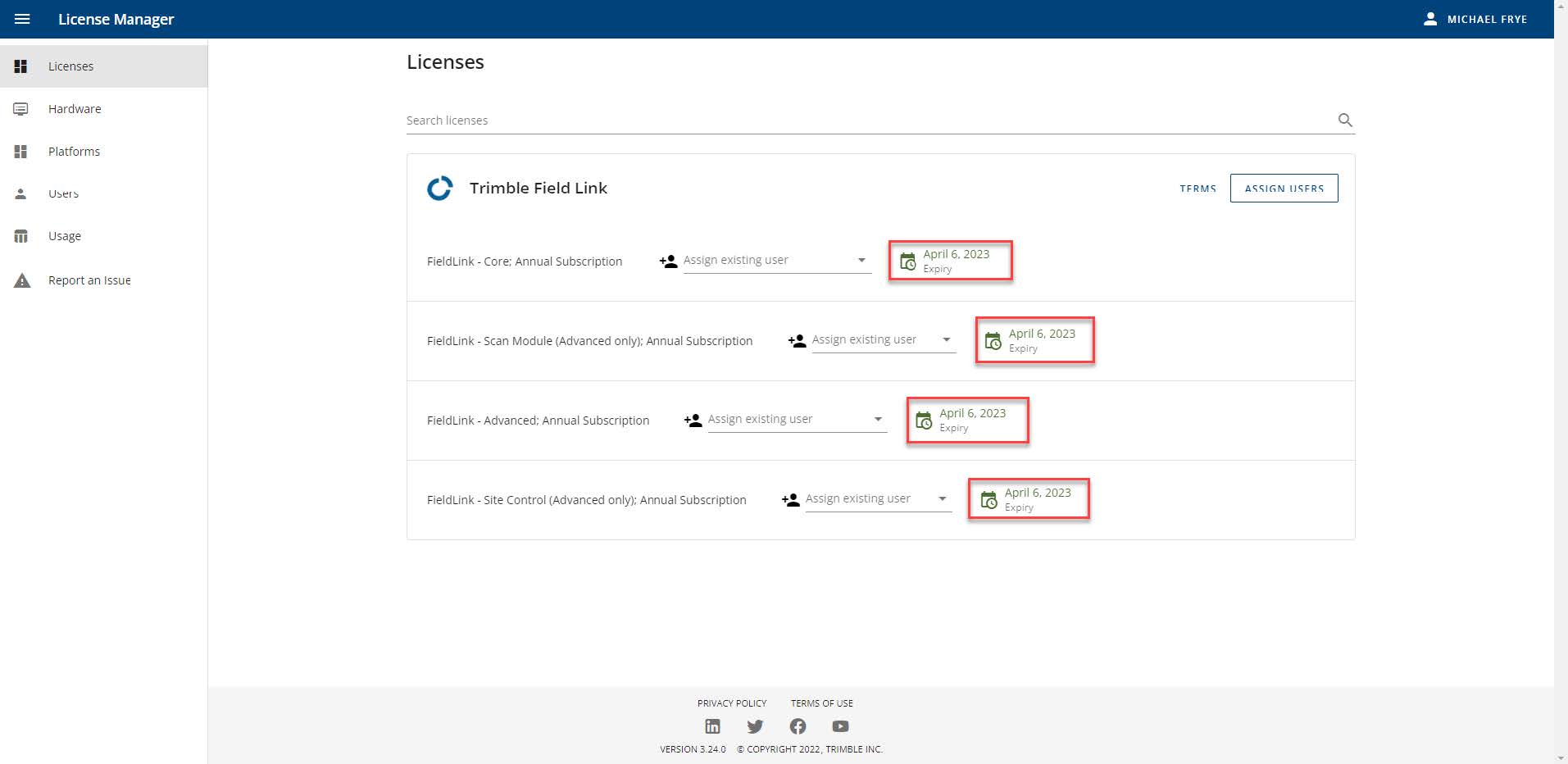This screenshot has width=1568, height=764.
Task: Click the search magnifier icon
Action: [x=1345, y=120]
